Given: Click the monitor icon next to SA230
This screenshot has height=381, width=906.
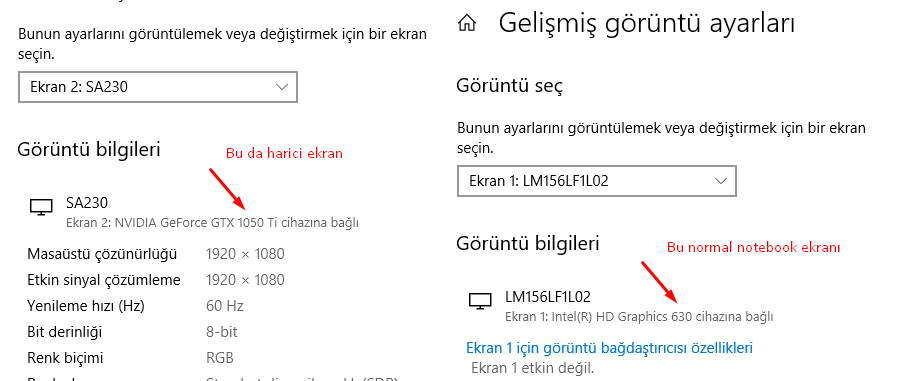Looking at the screenshot, I should [x=40, y=206].
